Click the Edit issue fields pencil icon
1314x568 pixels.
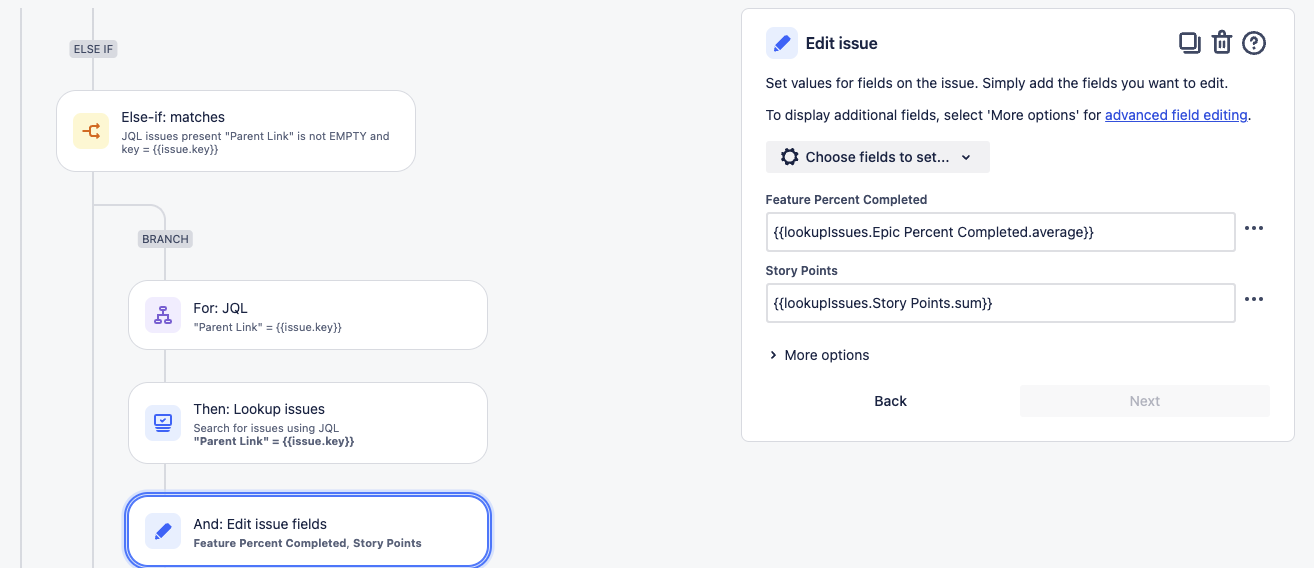163,531
